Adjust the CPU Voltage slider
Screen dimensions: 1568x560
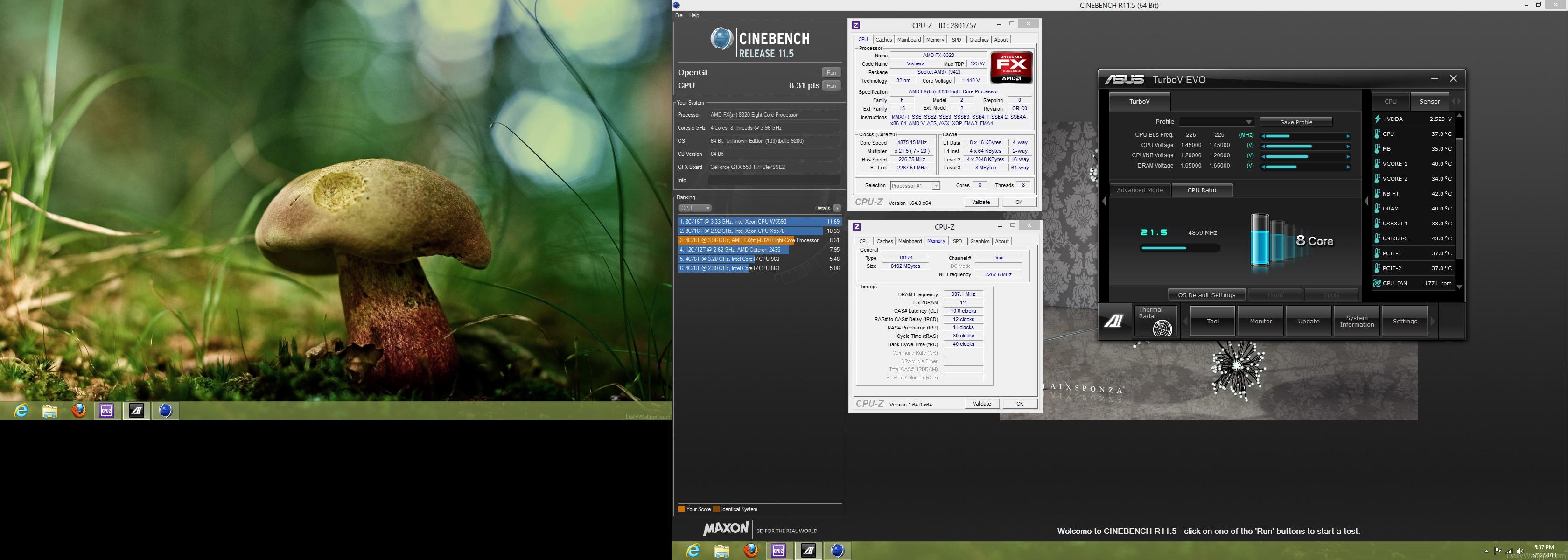[x=1306, y=146]
